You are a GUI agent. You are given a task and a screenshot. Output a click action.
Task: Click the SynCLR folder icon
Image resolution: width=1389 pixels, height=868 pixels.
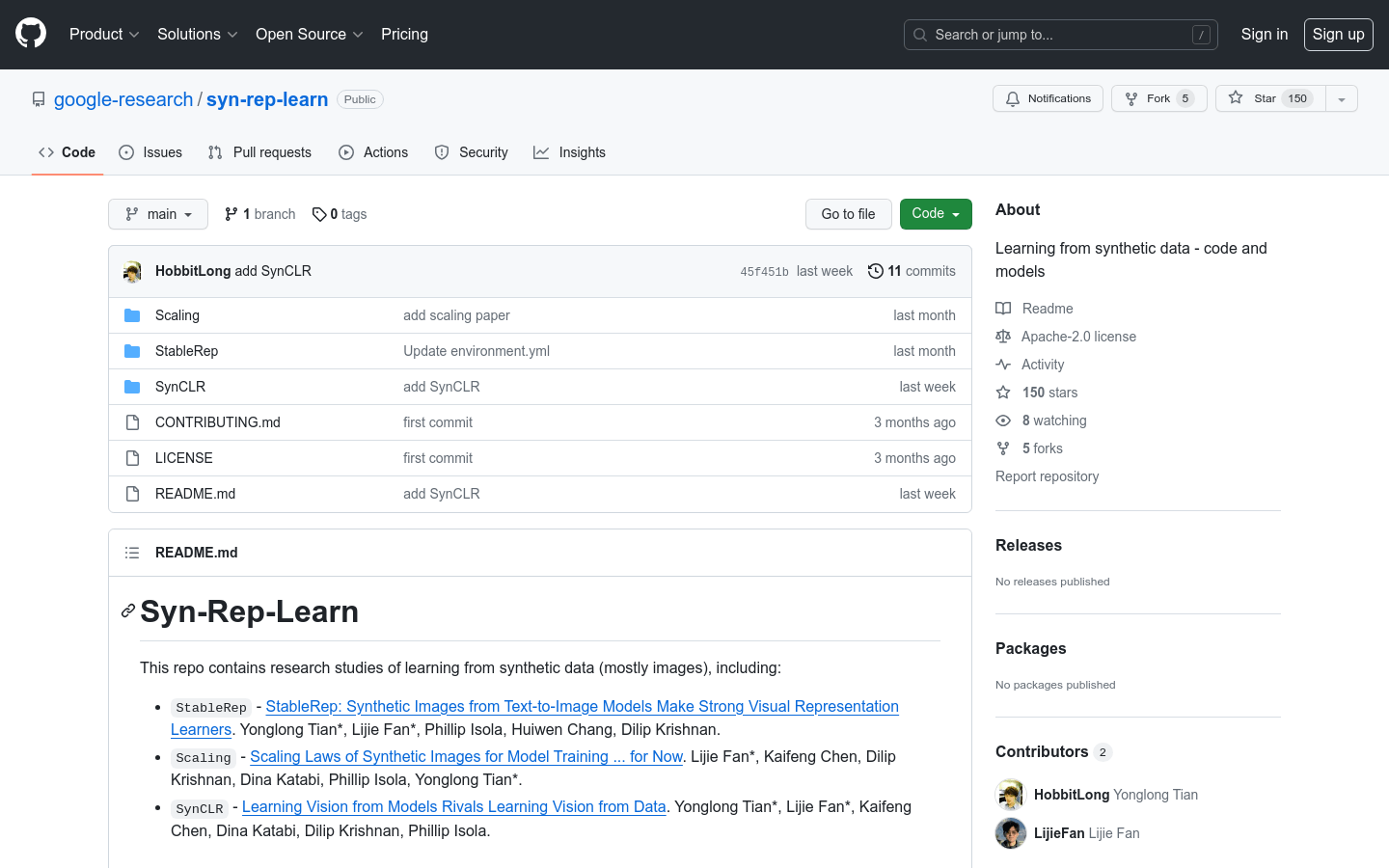point(132,387)
